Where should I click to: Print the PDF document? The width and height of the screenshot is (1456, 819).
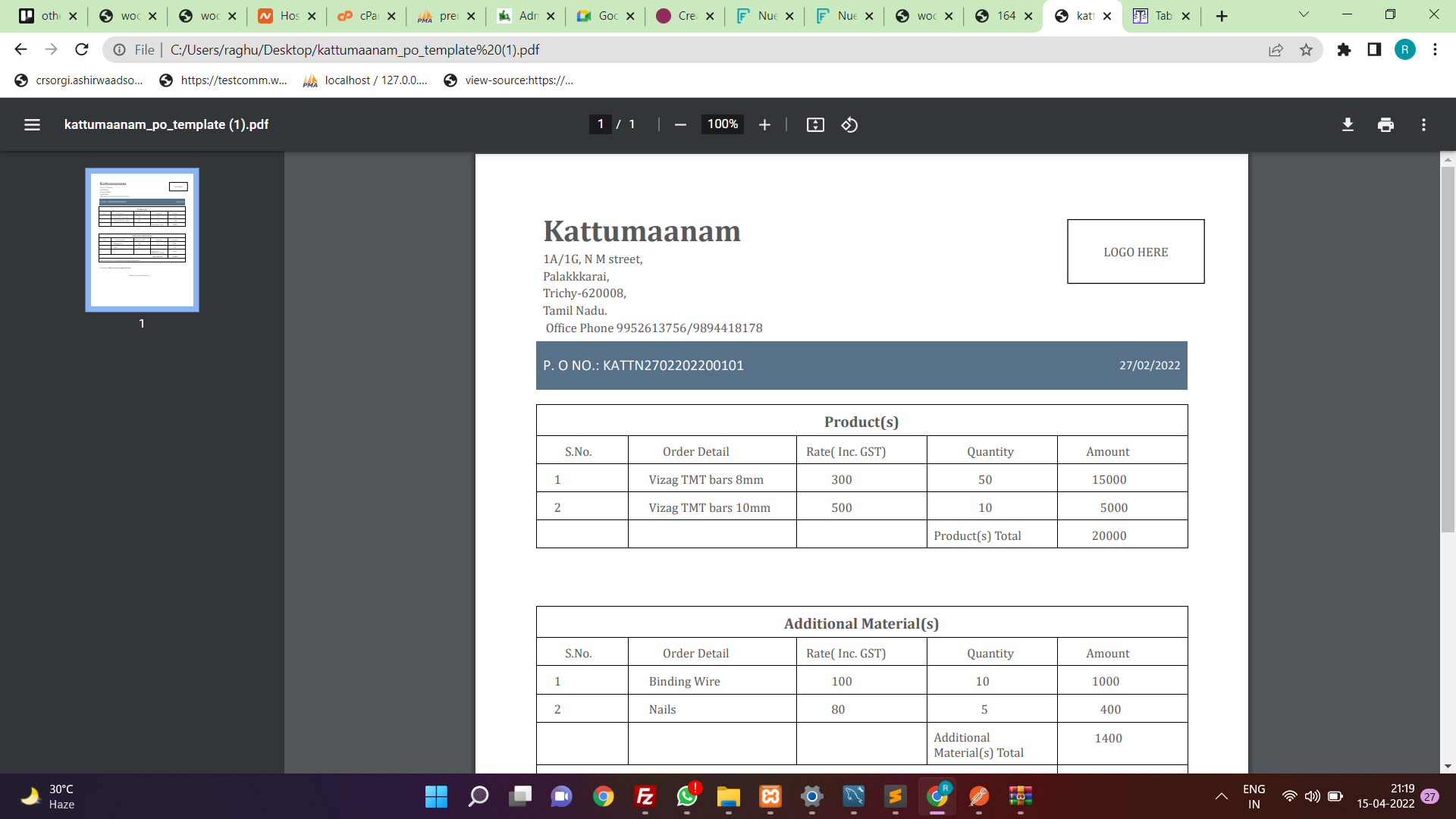click(1385, 124)
